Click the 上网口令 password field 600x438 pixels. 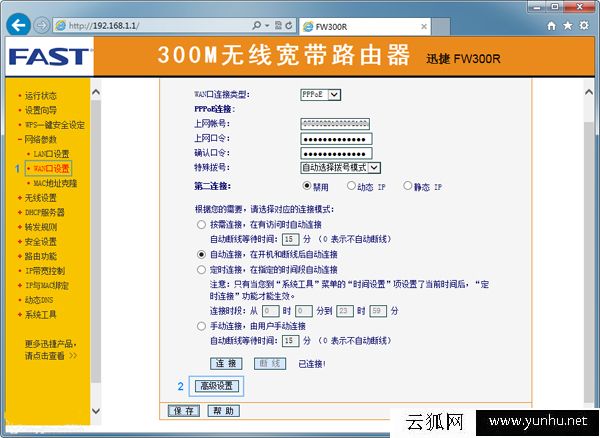click(336, 139)
